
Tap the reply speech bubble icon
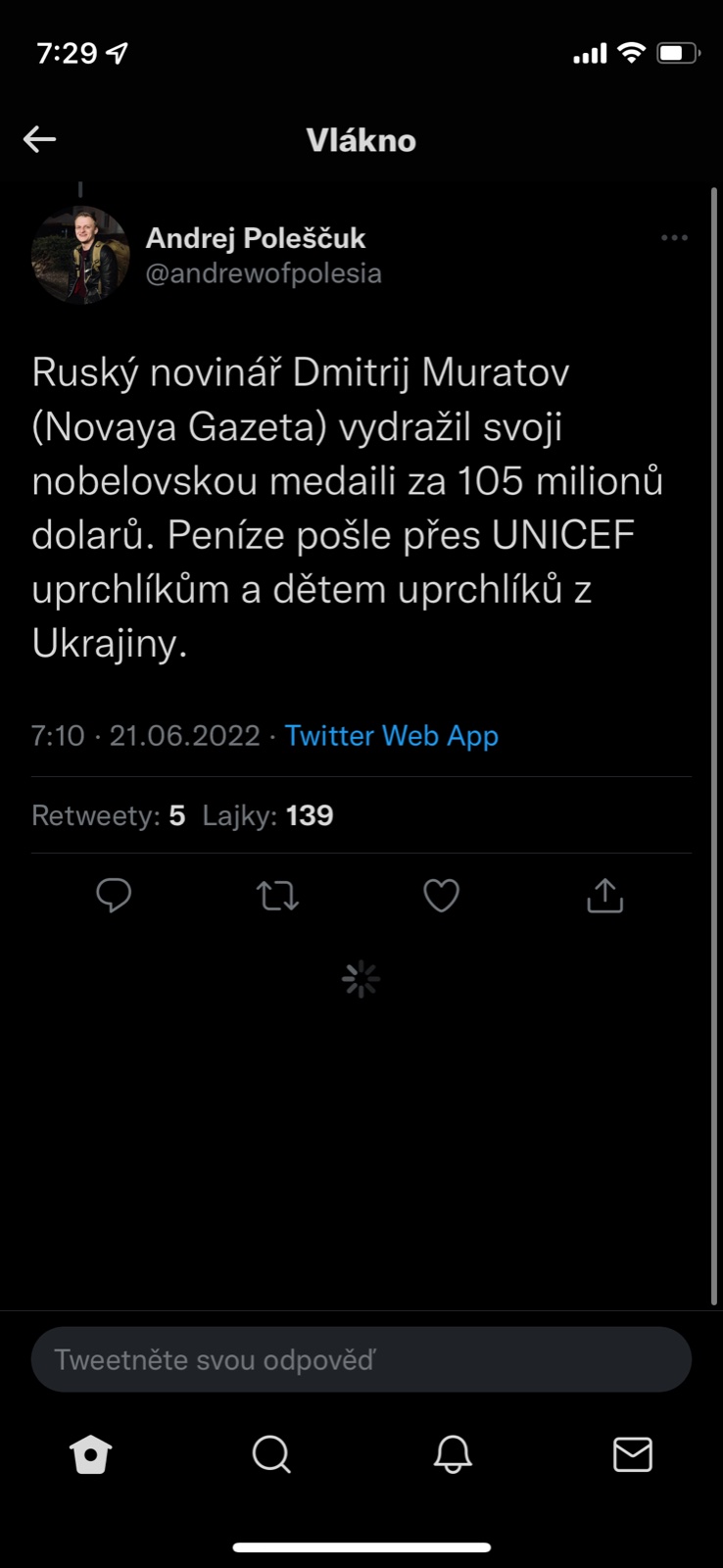pyautogui.click(x=114, y=895)
